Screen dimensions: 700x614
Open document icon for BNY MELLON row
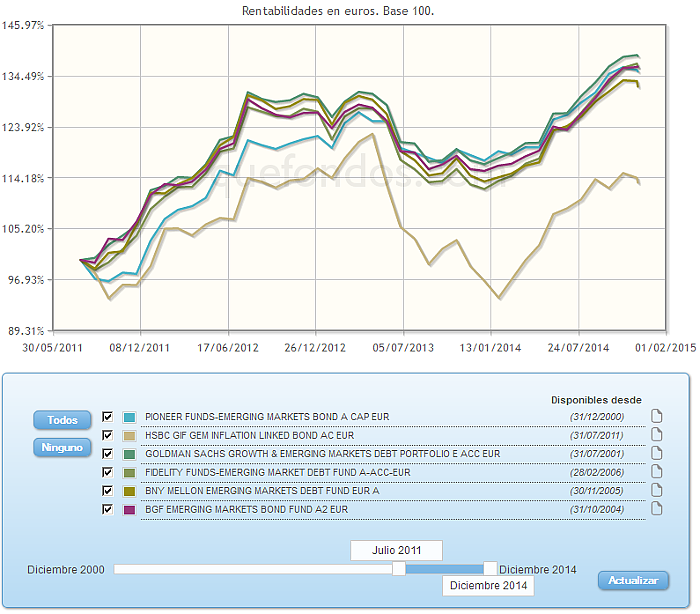[x=656, y=490]
